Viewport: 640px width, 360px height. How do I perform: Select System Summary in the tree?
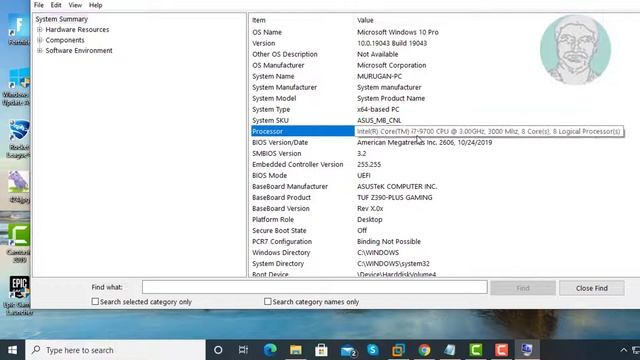62,19
